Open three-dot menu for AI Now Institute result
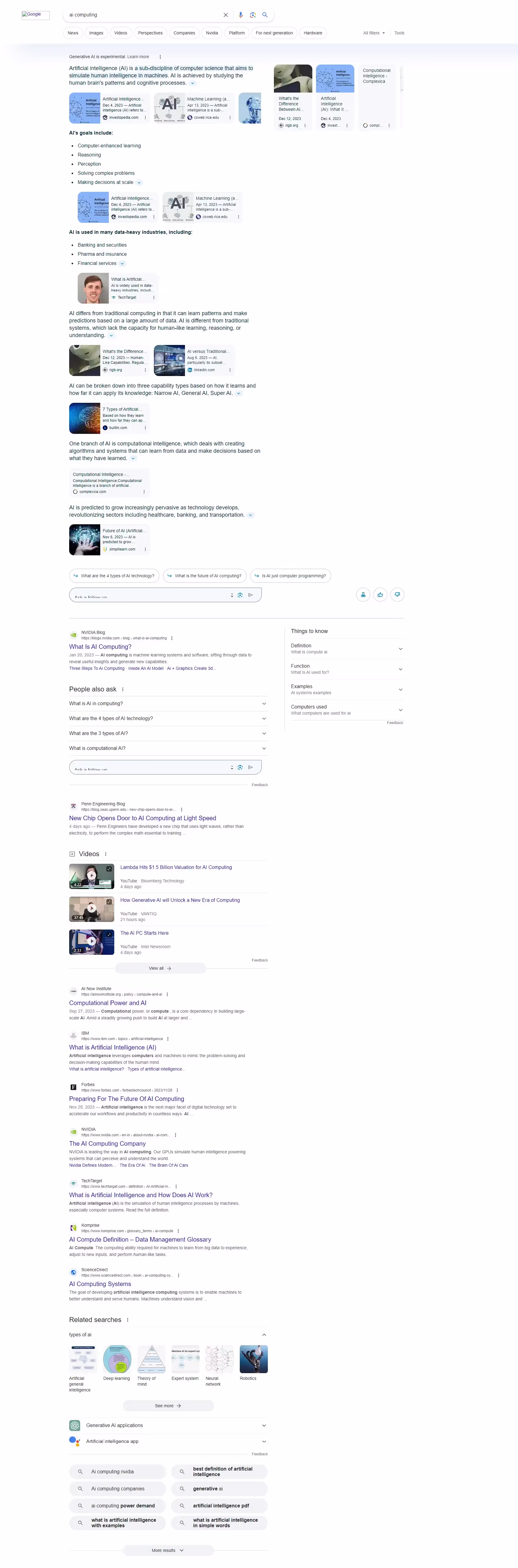 coord(167,994)
